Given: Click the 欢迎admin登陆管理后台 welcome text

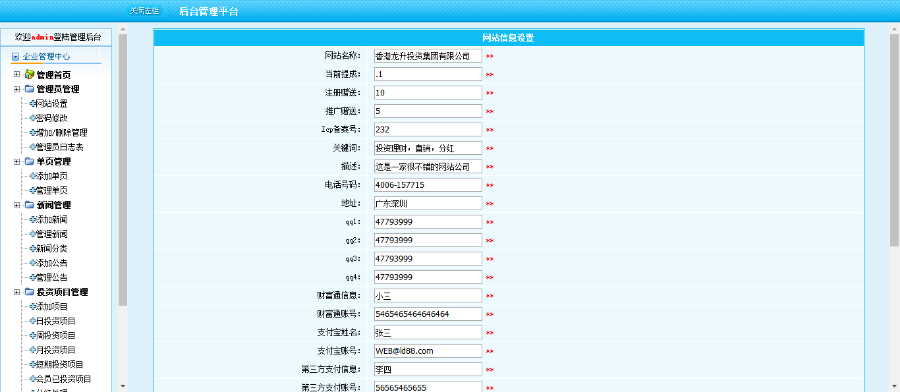Looking at the screenshot, I should (x=57, y=37).
